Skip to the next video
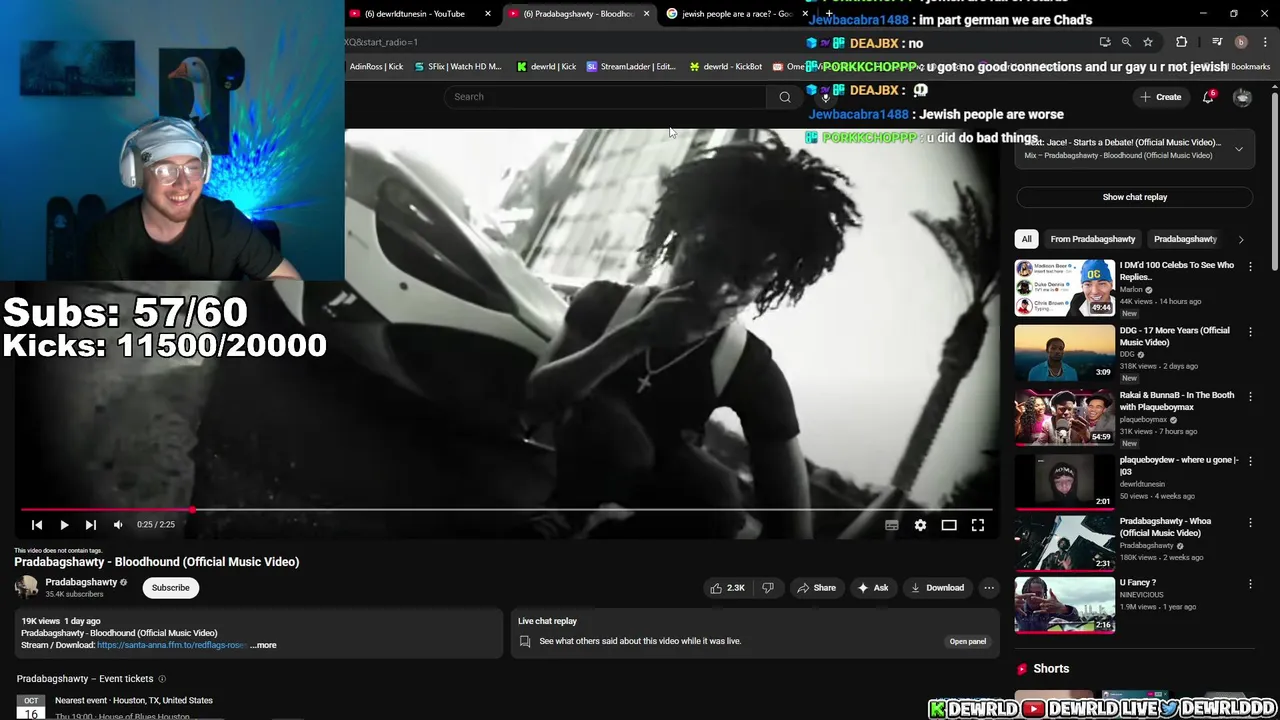This screenshot has height=720, width=1280. pos(90,525)
